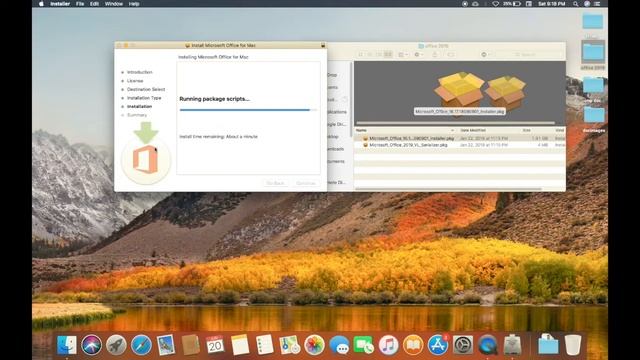The height and width of the screenshot is (360, 640).
Task: Click the installation progress bar
Action: (248, 110)
